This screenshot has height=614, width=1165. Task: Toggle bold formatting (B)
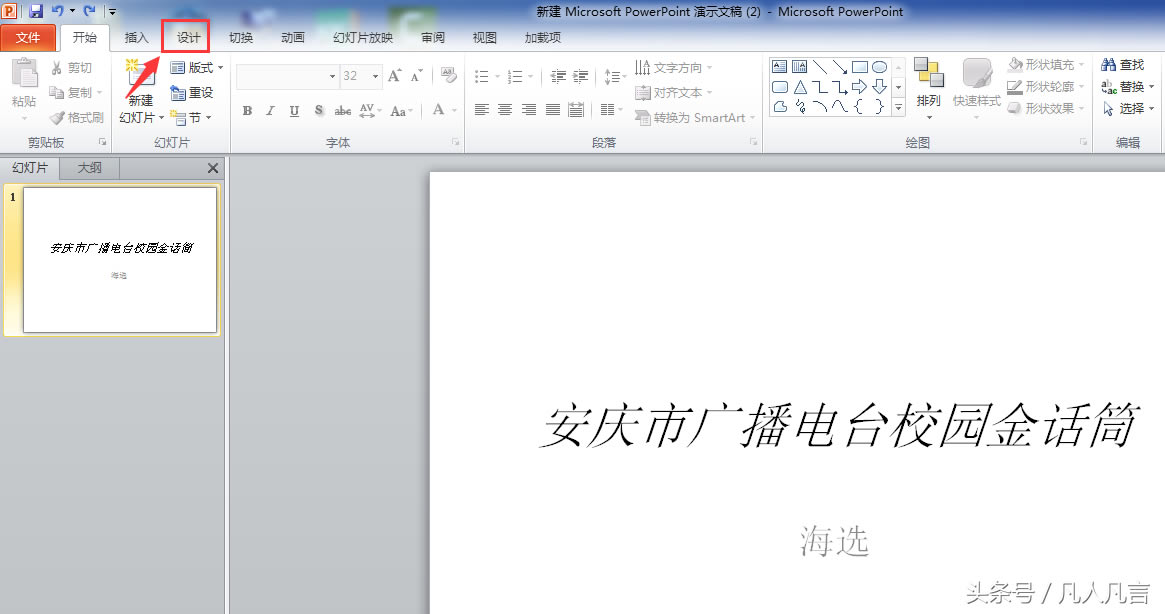[x=247, y=111]
